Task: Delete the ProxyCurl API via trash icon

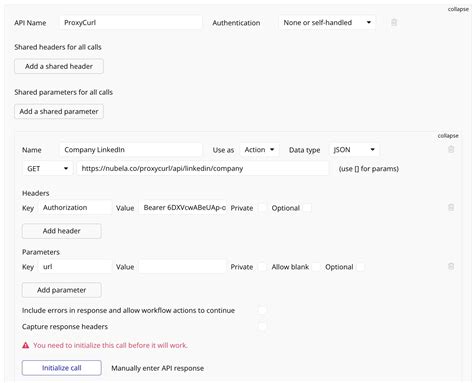Action: pyautogui.click(x=394, y=23)
